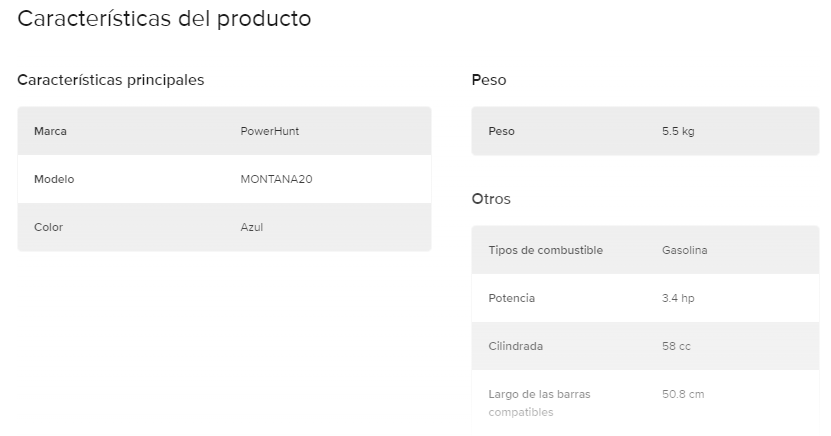Select the Potencia row label
The image size is (831, 436).
coord(511,298)
